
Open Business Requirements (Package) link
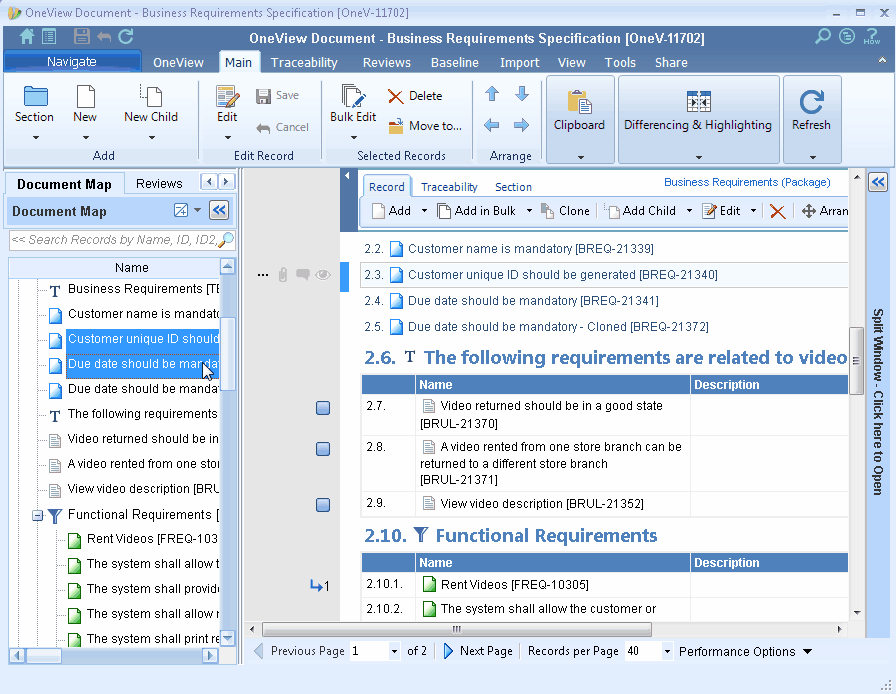[x=747, y=182]
